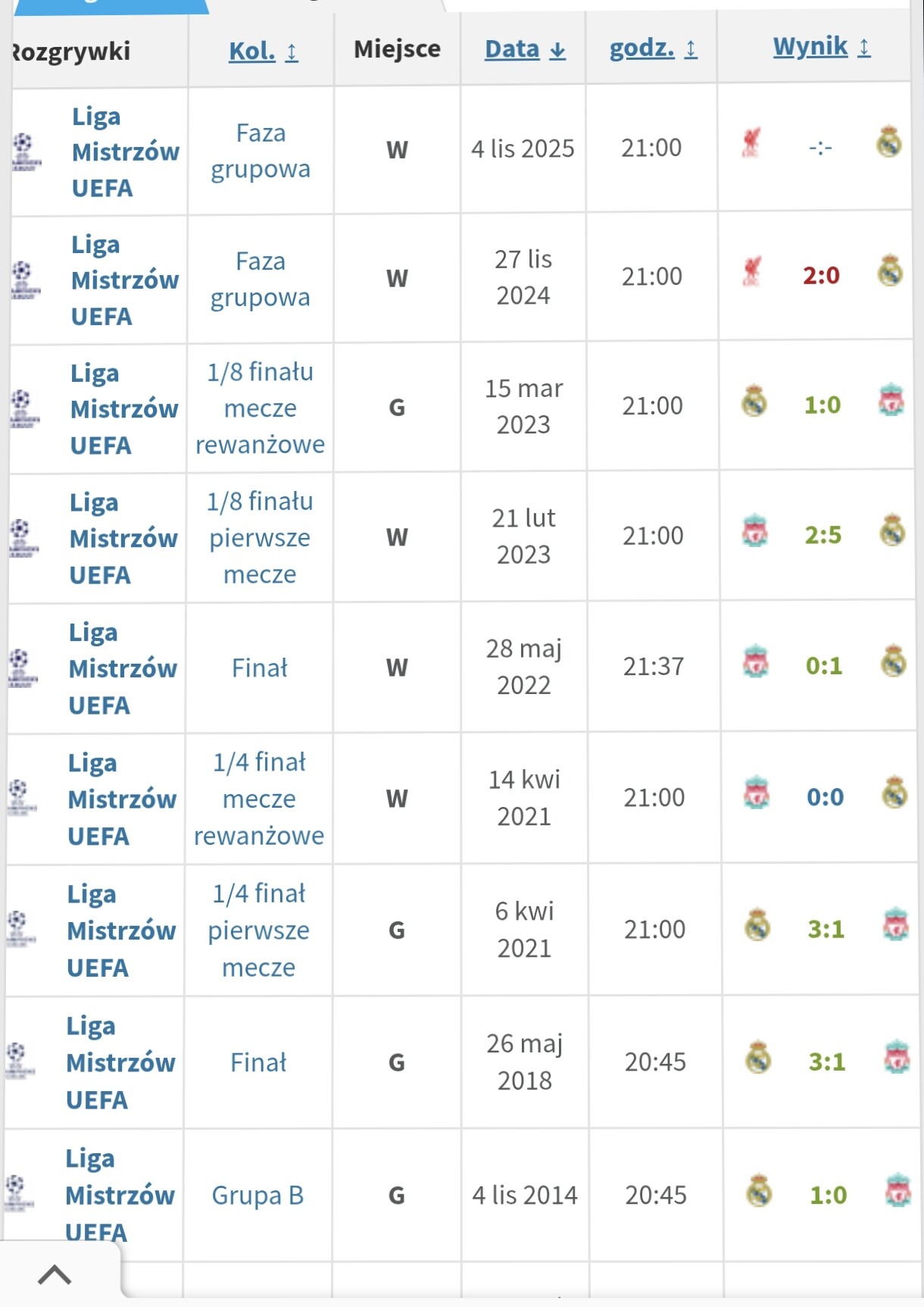Click Real Madrid crest in 28 maj 2022 final row
Screen dimensions: 924x1307
click(894, 661)
